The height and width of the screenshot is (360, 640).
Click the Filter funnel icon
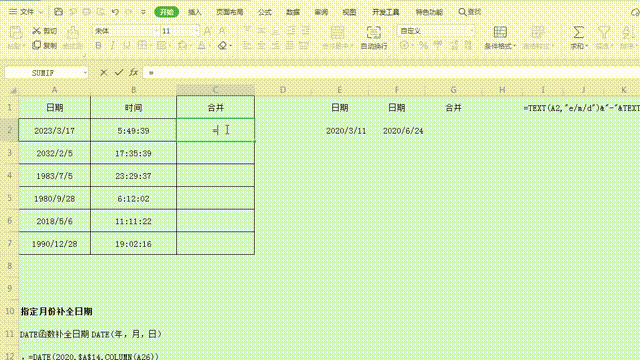(x=604, y=32)
